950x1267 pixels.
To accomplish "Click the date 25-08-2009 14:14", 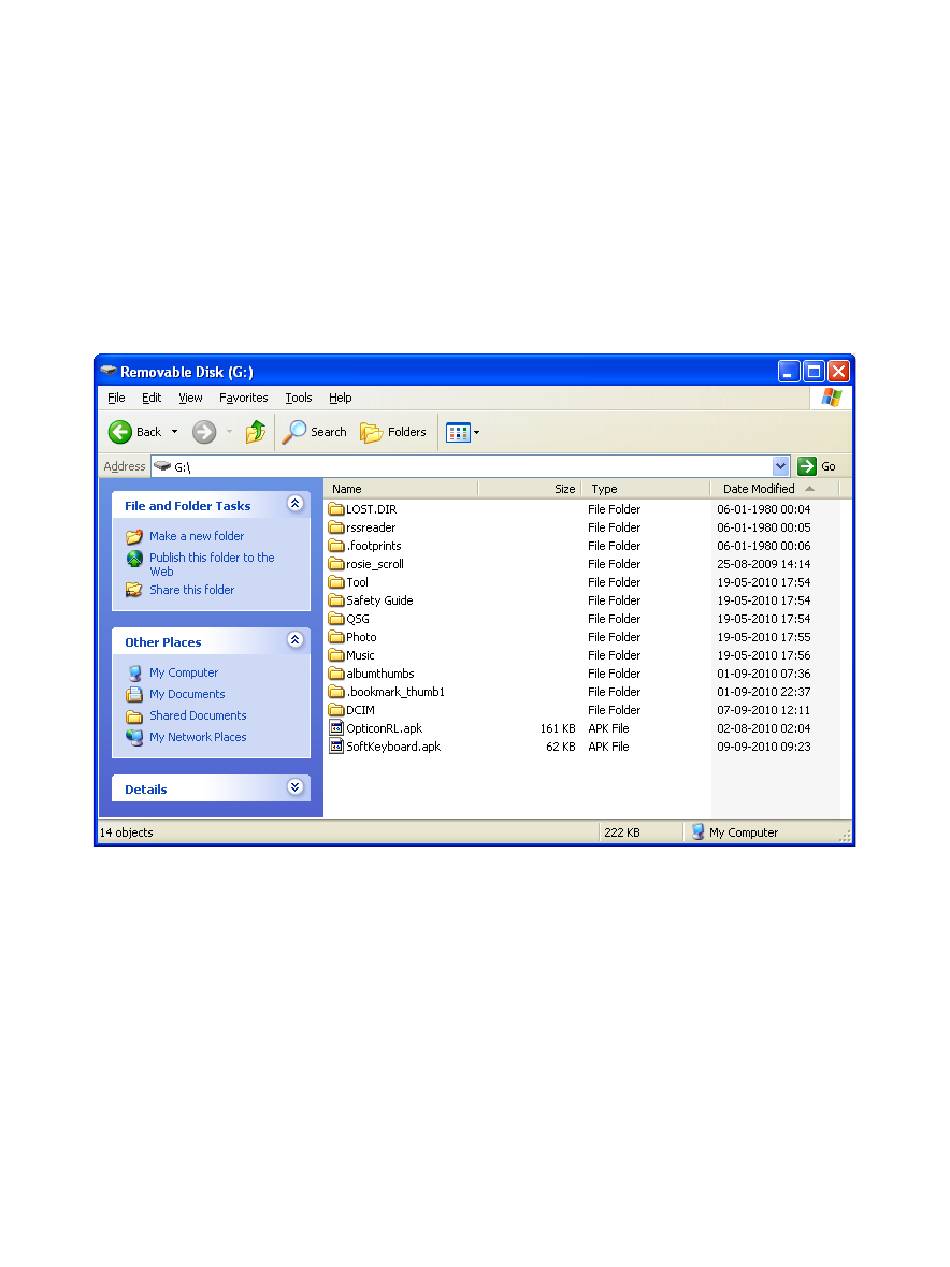I will (764, 564).
